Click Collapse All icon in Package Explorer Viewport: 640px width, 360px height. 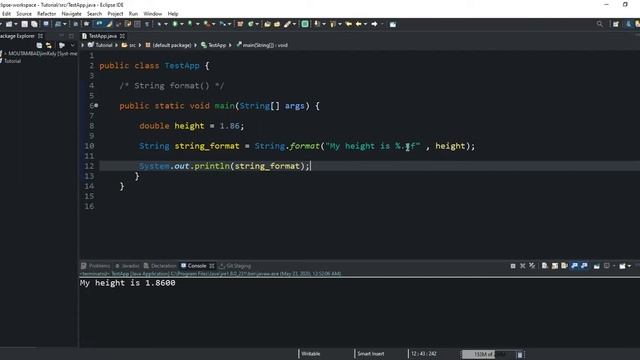[x=39, y=45]
